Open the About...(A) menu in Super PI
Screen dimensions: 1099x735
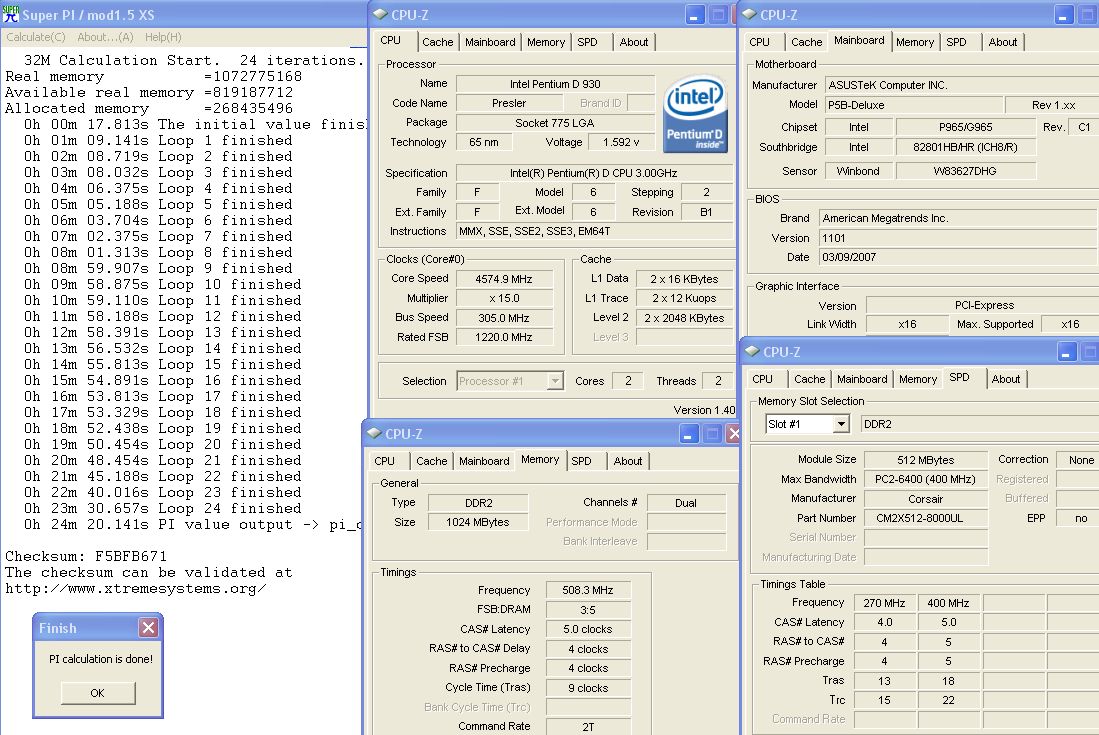pyautogui.click(x=105, y=37)
